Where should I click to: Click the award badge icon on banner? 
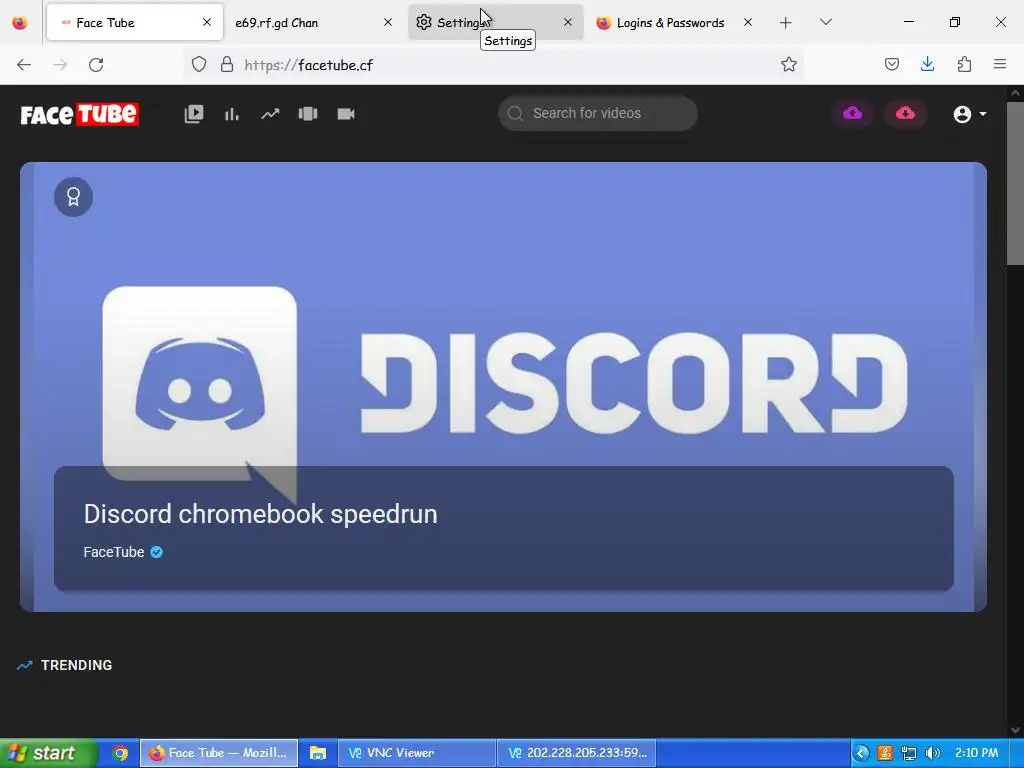tap(73, 197)
